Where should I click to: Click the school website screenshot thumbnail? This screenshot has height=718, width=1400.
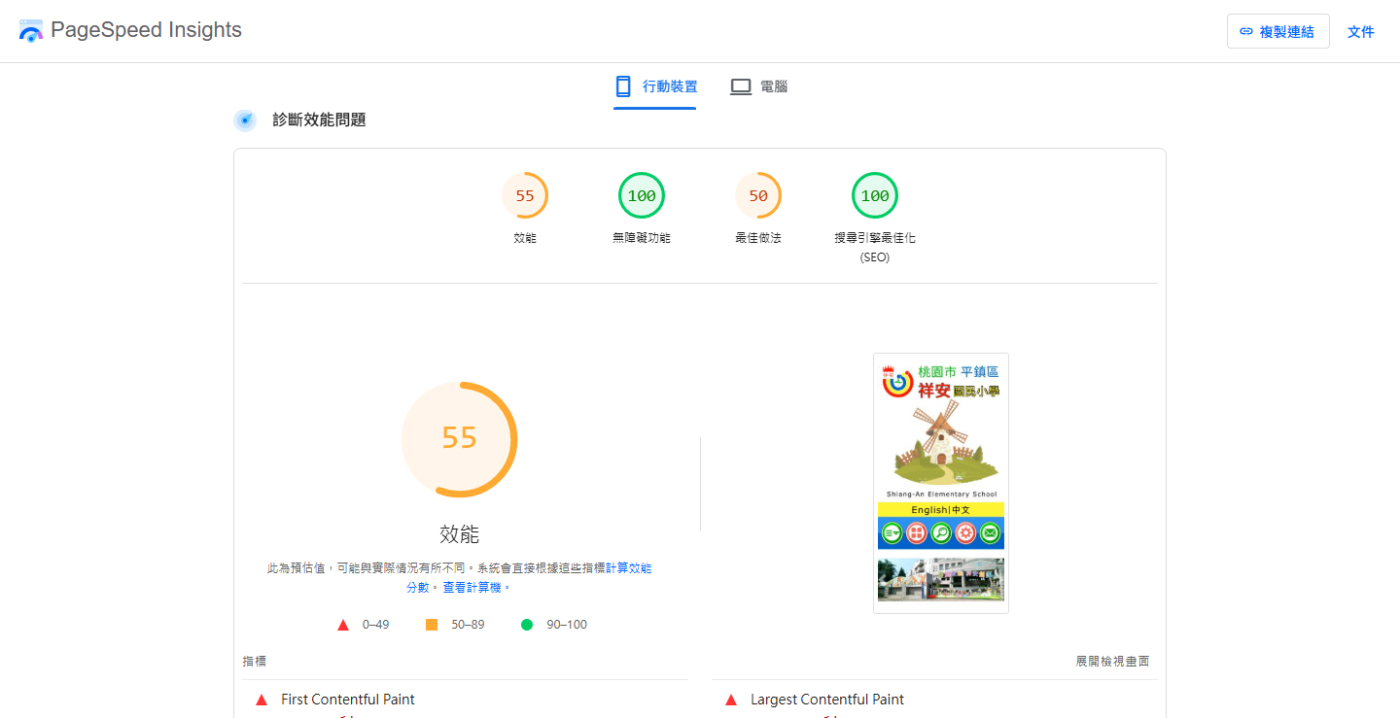click(x=940, y=482)
